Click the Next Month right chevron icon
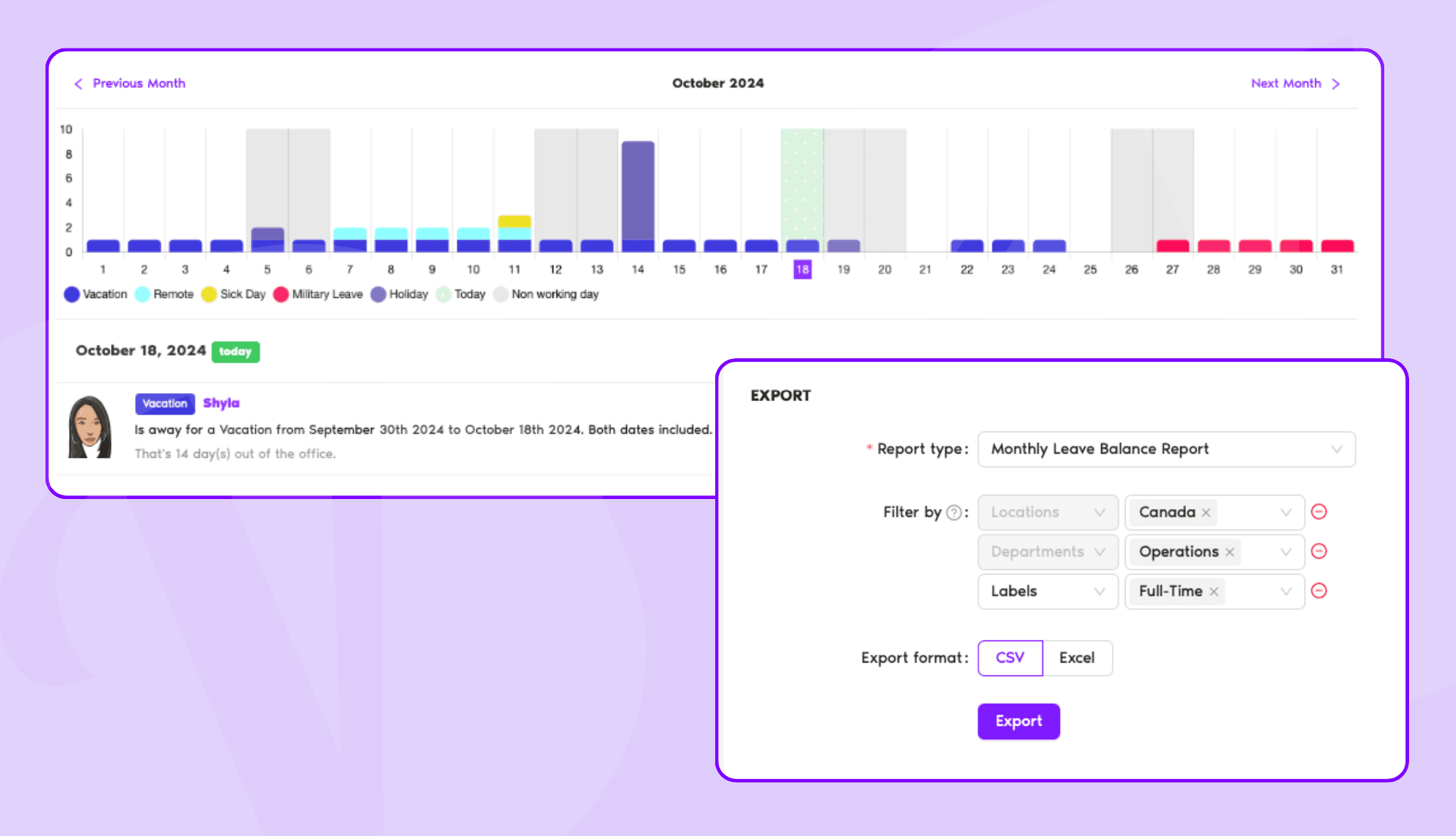This screenshot has height=836, width=1456. tap(1336, 84)
